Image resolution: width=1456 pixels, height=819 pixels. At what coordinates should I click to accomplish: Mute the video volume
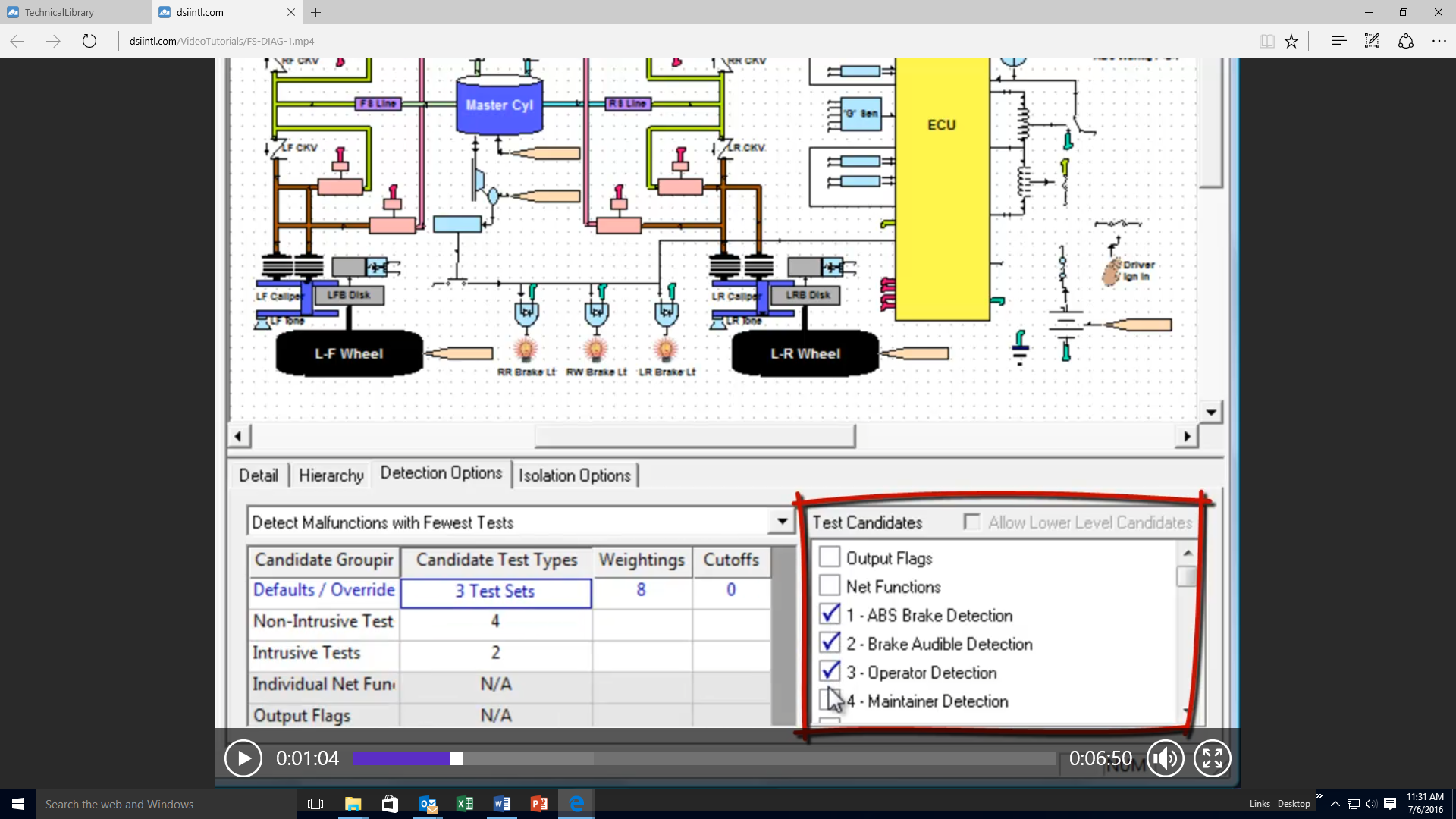coord(1165,758)
